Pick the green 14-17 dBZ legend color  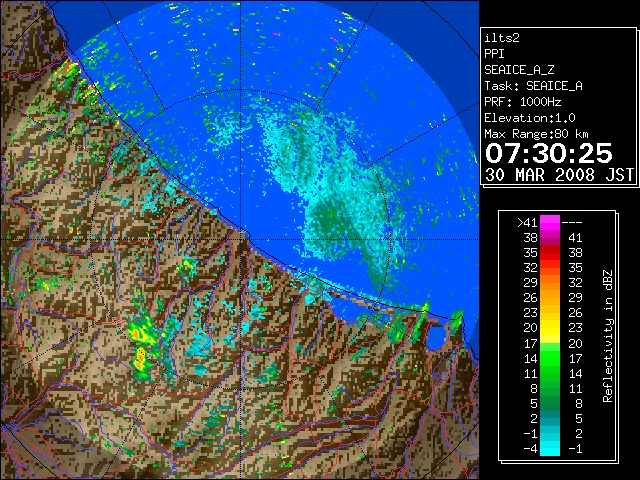point(550,358)
